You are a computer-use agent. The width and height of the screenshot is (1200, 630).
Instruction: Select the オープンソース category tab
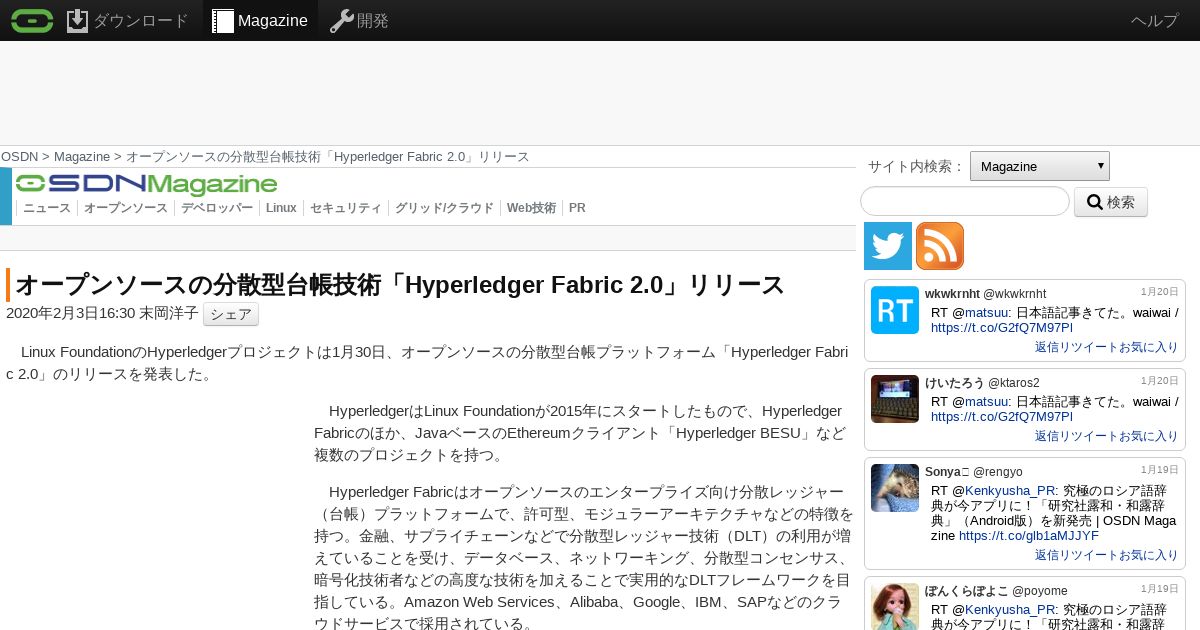point(126,208)
